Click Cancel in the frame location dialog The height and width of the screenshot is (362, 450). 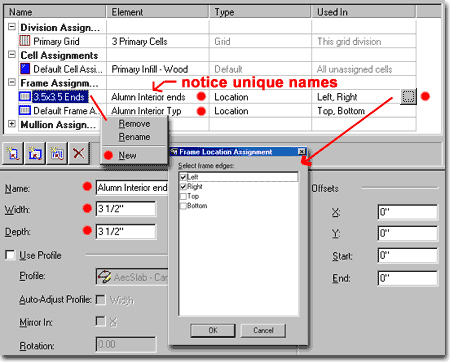pyautogui.click(x=263, y=330)
